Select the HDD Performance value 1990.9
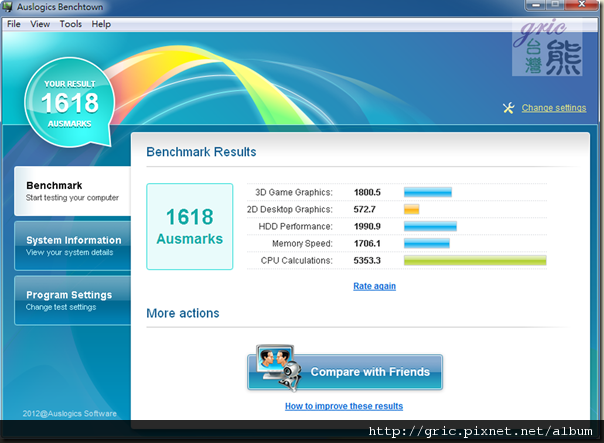This screenshot has width=604, height=443. pos(367,226)
